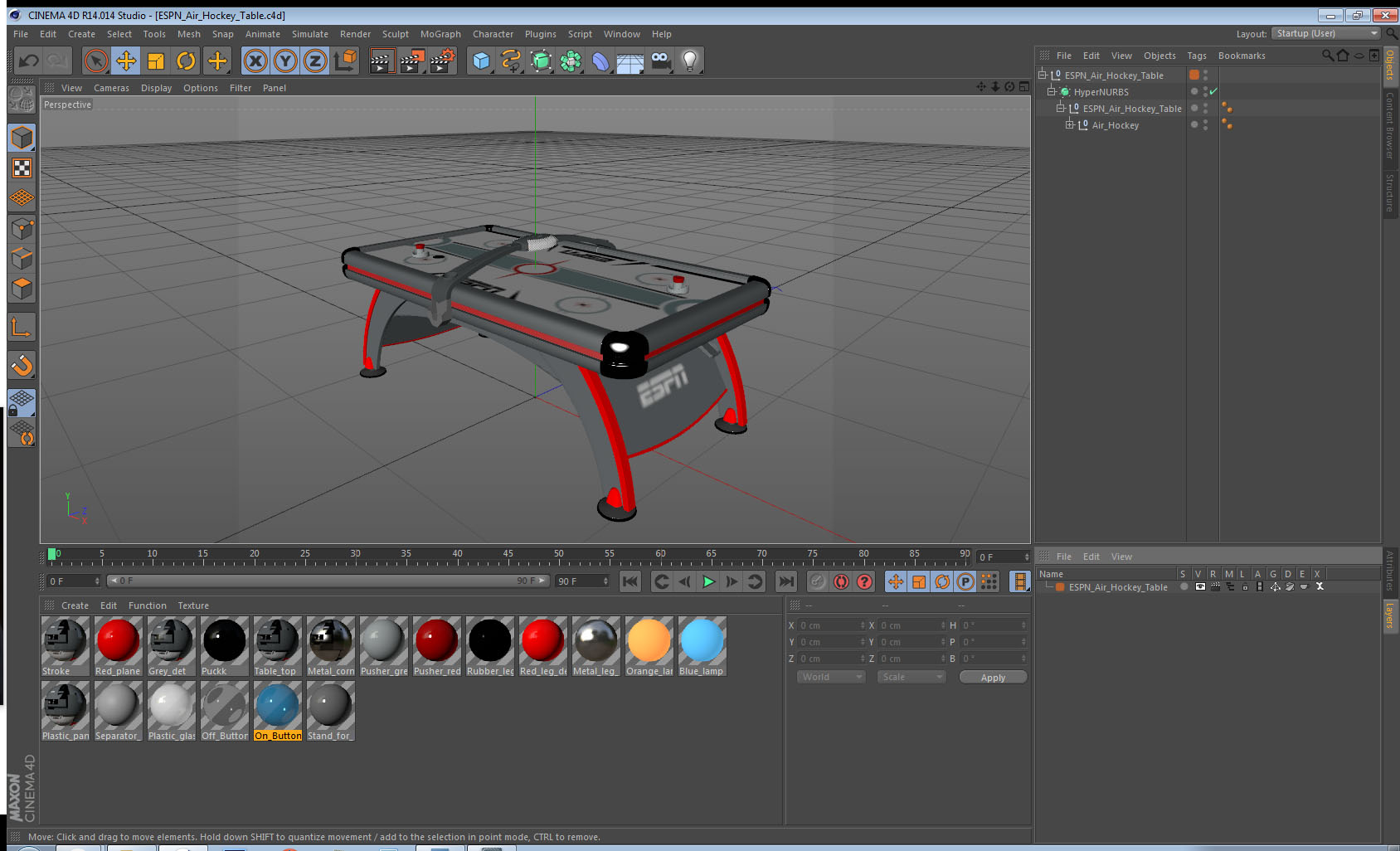Toggle Y axis lock
1400x851 pixels.
point(285,61)
